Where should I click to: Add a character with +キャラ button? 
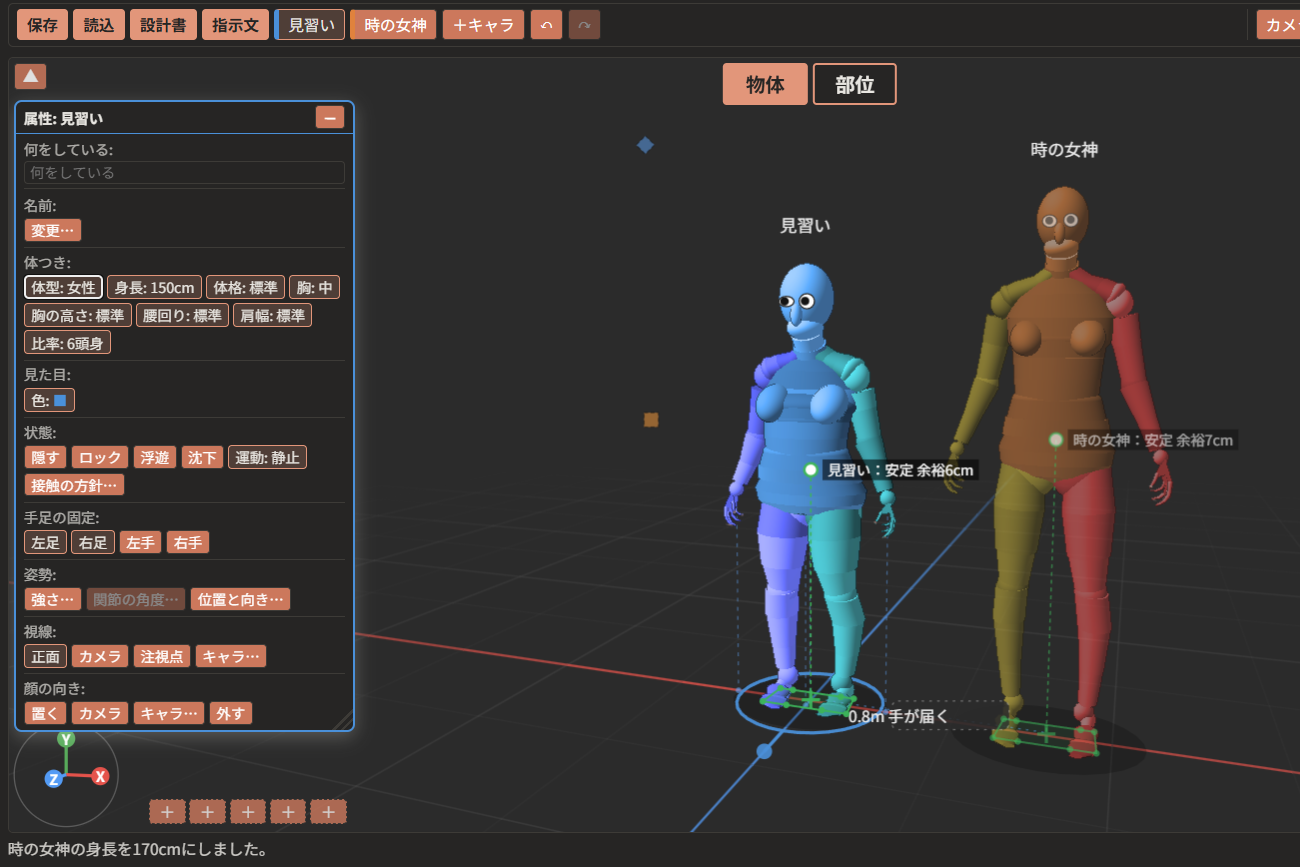click(x=484, y=25)
